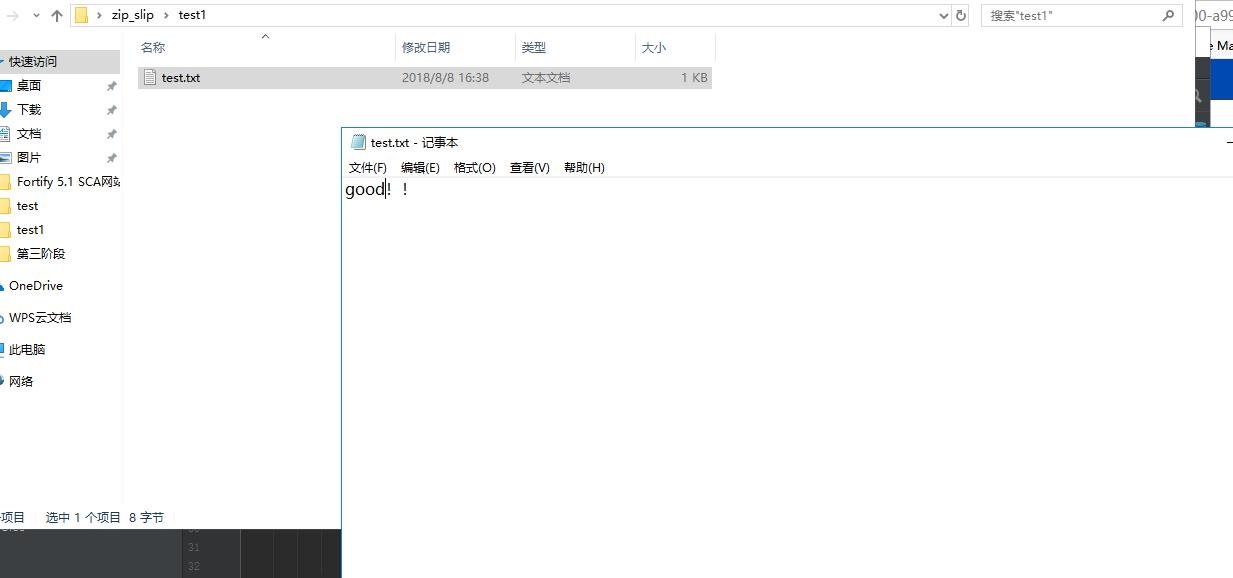
Task: Open Notepad 文件(F) menu
Action: tap(367, 168)
